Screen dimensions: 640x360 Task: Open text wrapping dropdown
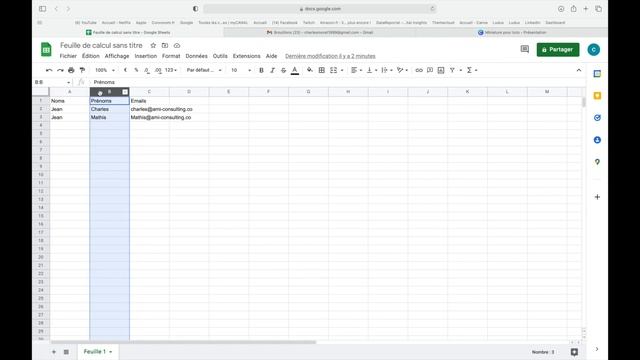(x=387, y=70)
